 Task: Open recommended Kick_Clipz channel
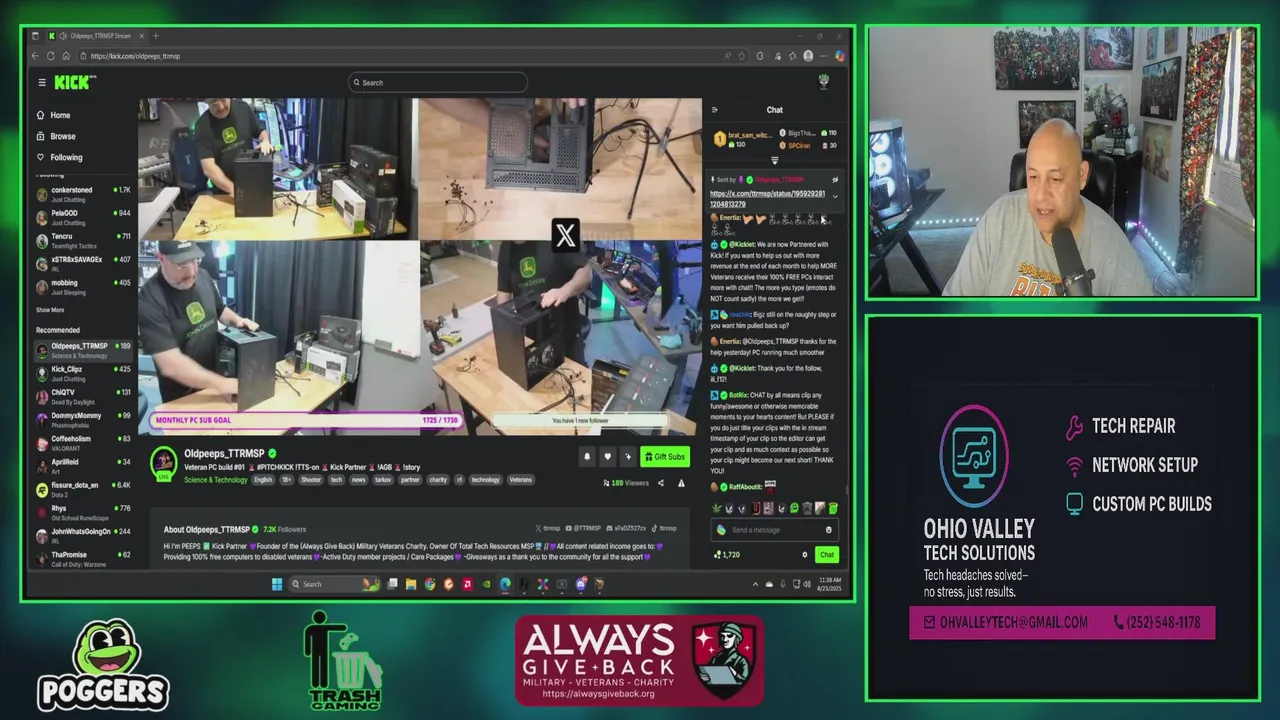pos(83,373)
